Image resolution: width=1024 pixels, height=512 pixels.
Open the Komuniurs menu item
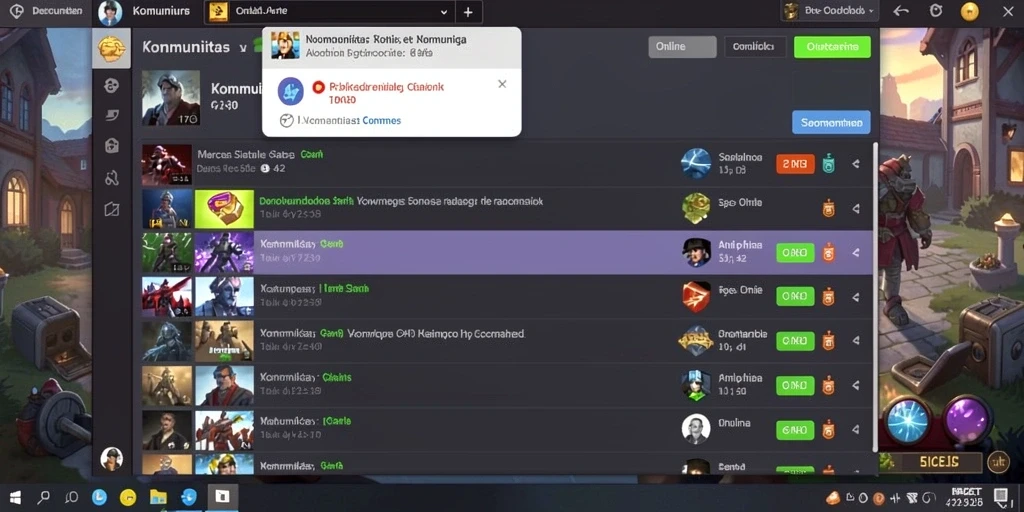161,11
